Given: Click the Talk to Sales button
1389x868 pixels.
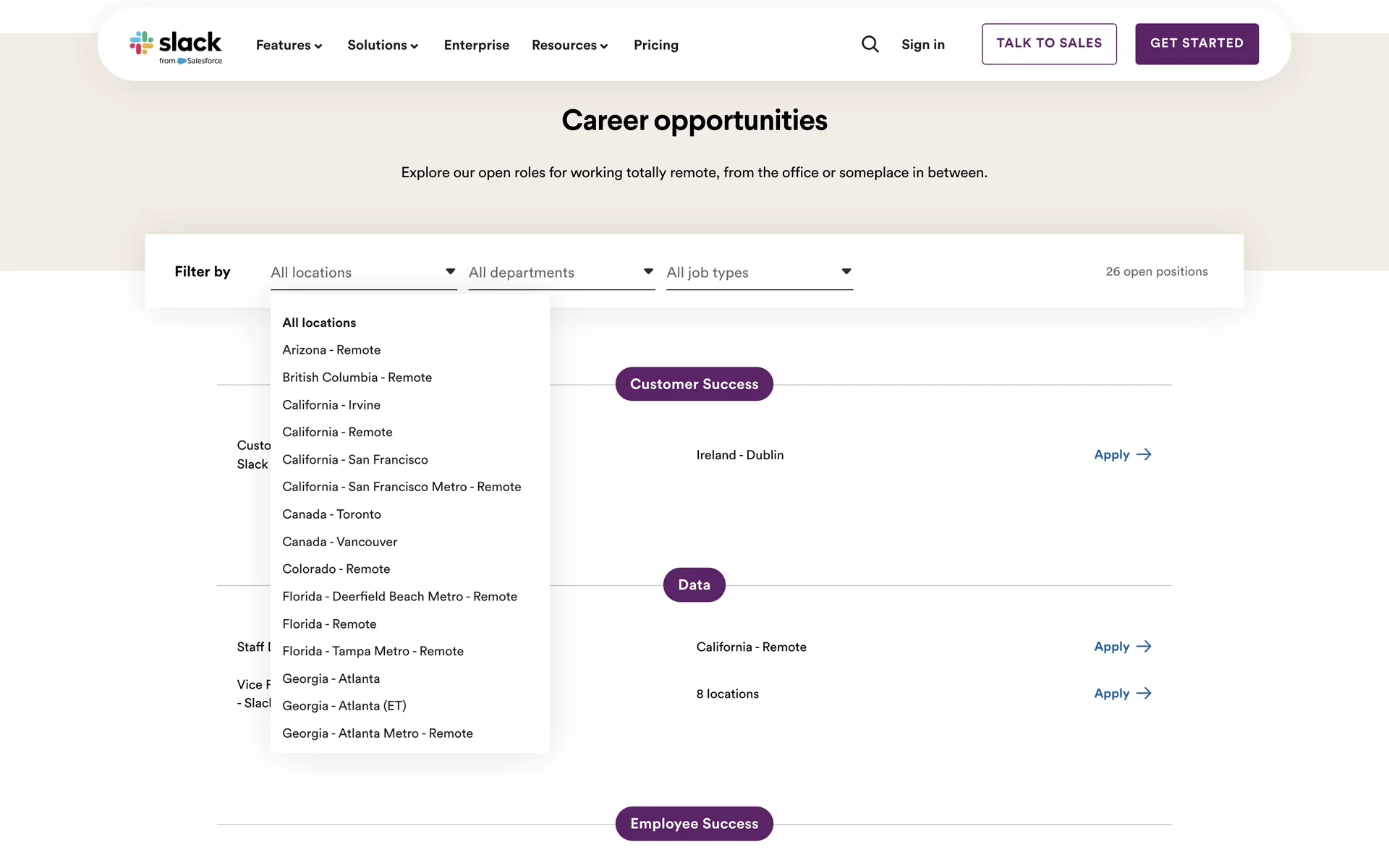Looking at the screenshot, I should point(1049,44).
